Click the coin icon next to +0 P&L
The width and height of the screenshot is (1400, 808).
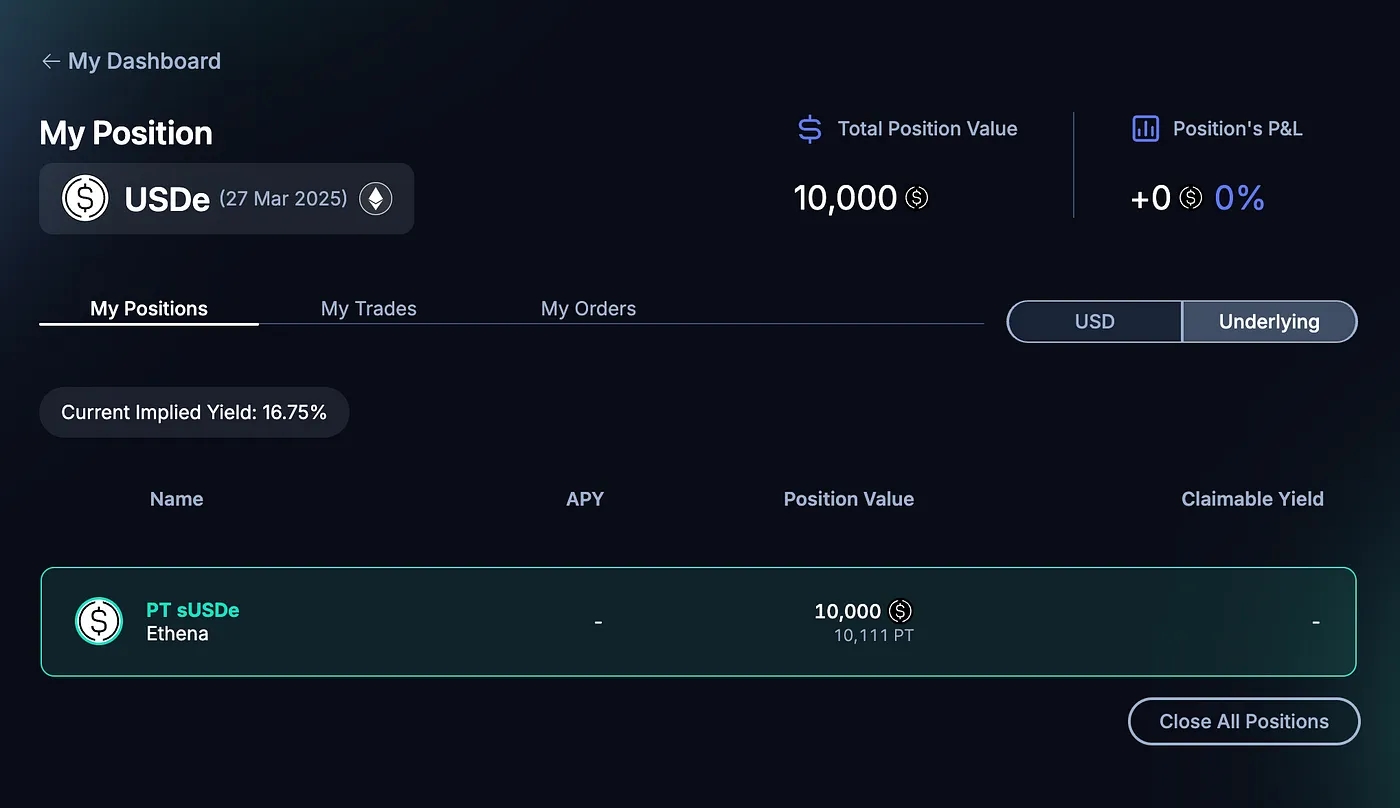[x=1190, y=198]
